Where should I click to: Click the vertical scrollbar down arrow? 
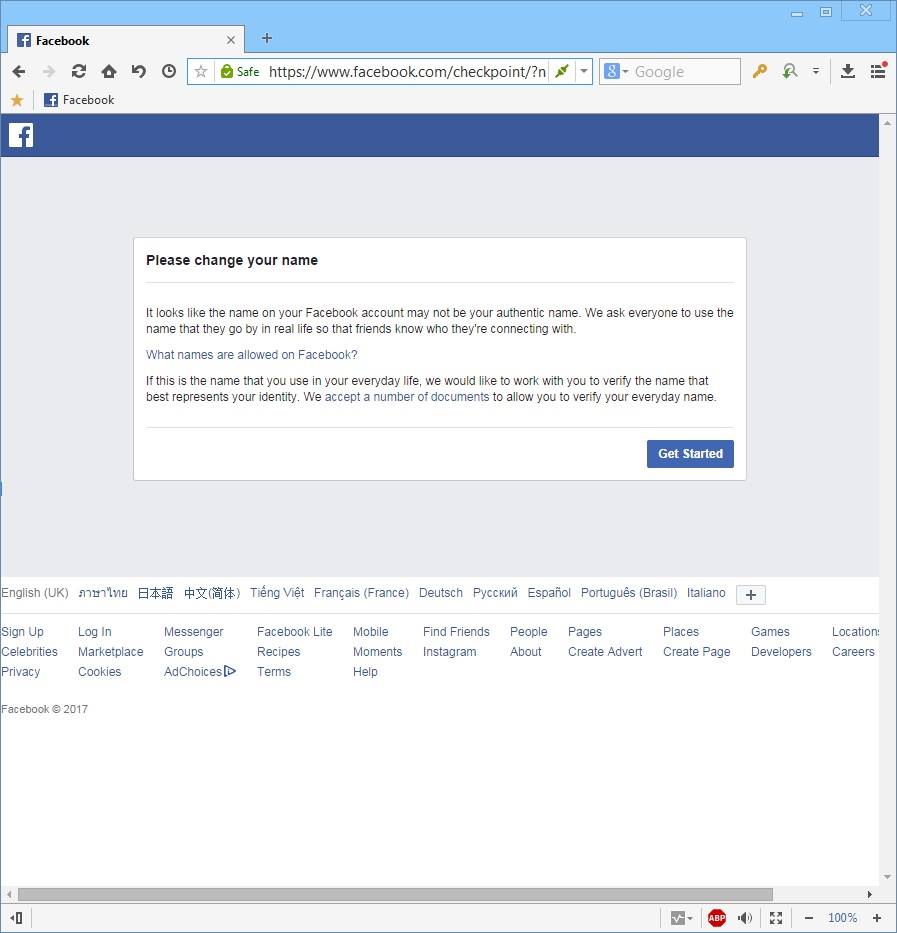point(887,876)
